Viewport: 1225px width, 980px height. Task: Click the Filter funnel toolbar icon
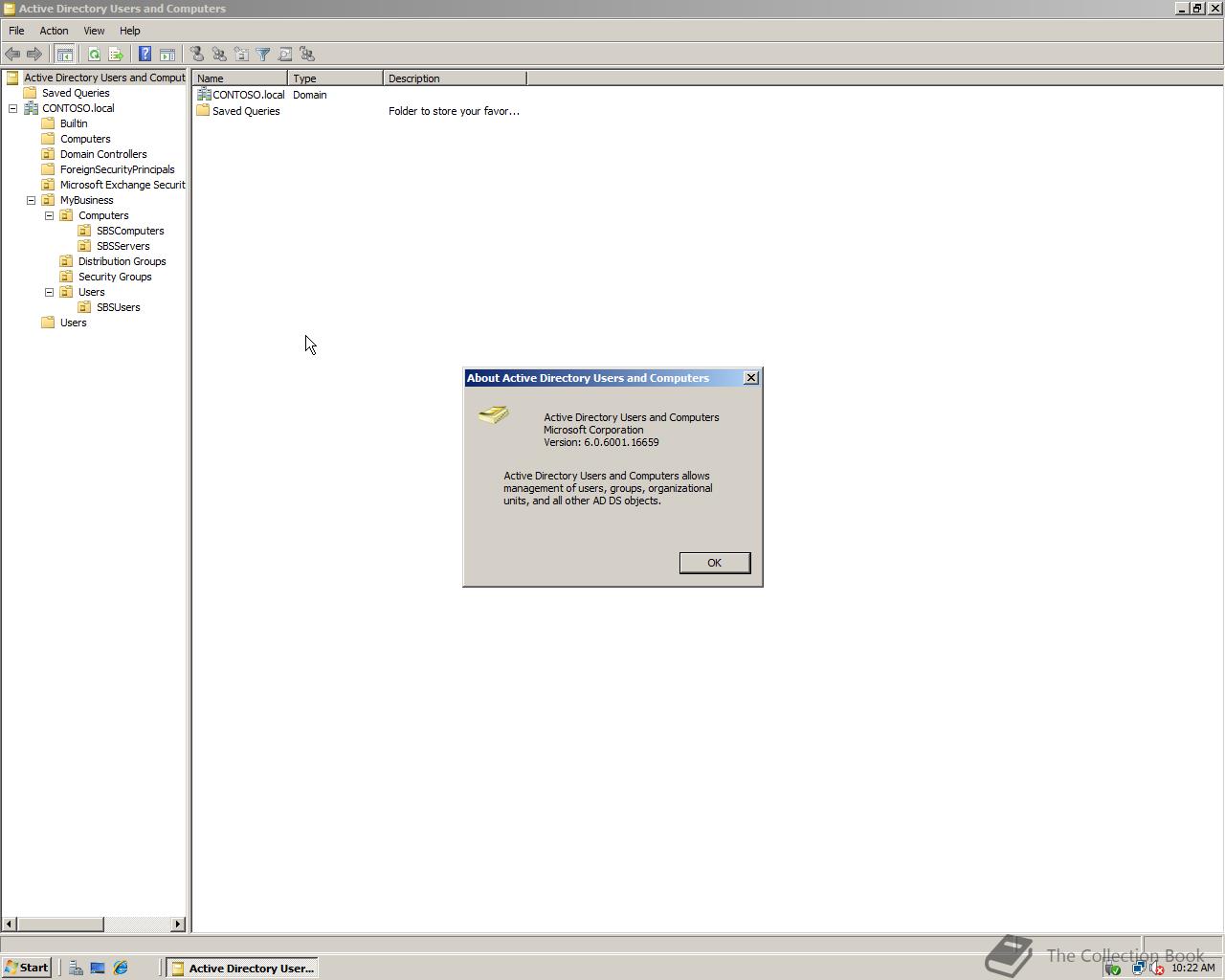(263, 55)
